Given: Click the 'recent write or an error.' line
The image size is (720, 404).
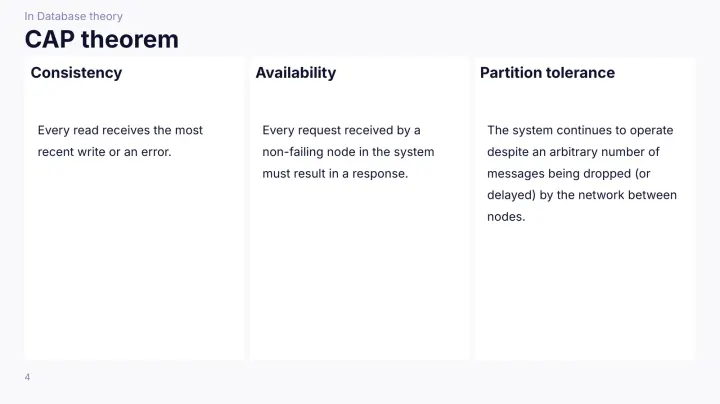Looking at the screenshot, I should click(x=104, y=152).
